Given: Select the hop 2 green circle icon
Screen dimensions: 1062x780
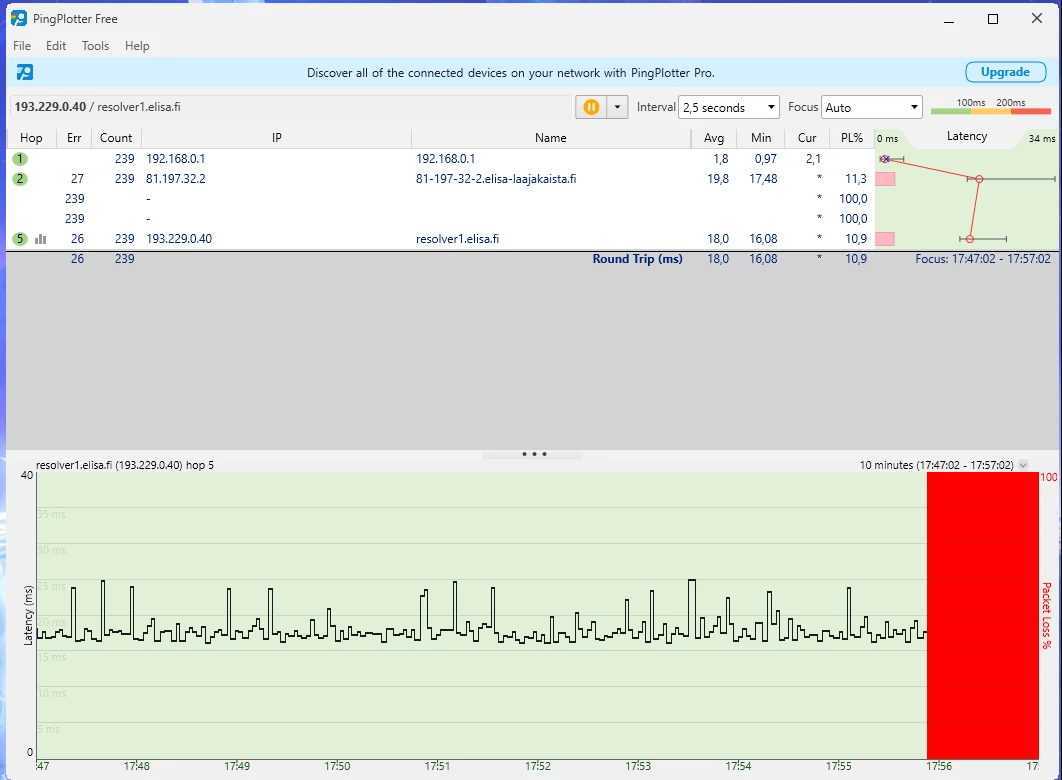Looking at the screenshot, I should tap(20, 179).
